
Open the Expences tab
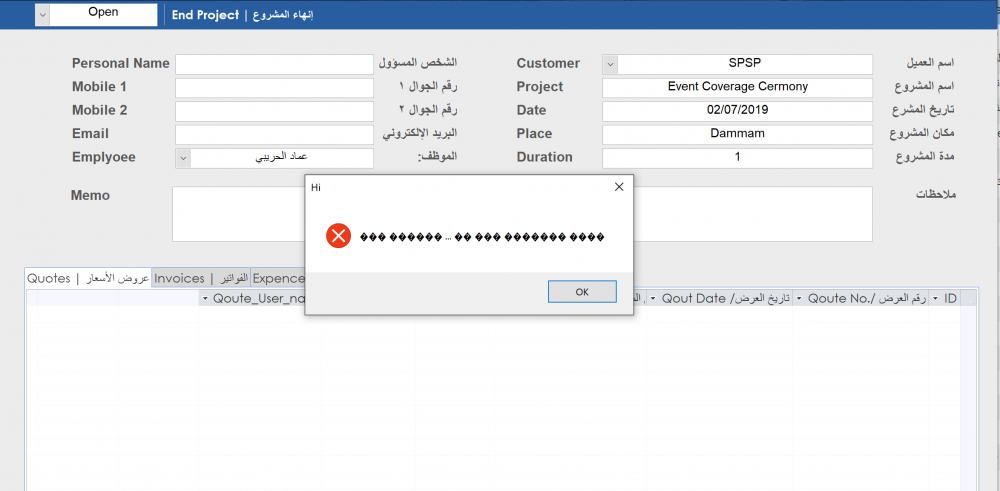tap(278, 279)
